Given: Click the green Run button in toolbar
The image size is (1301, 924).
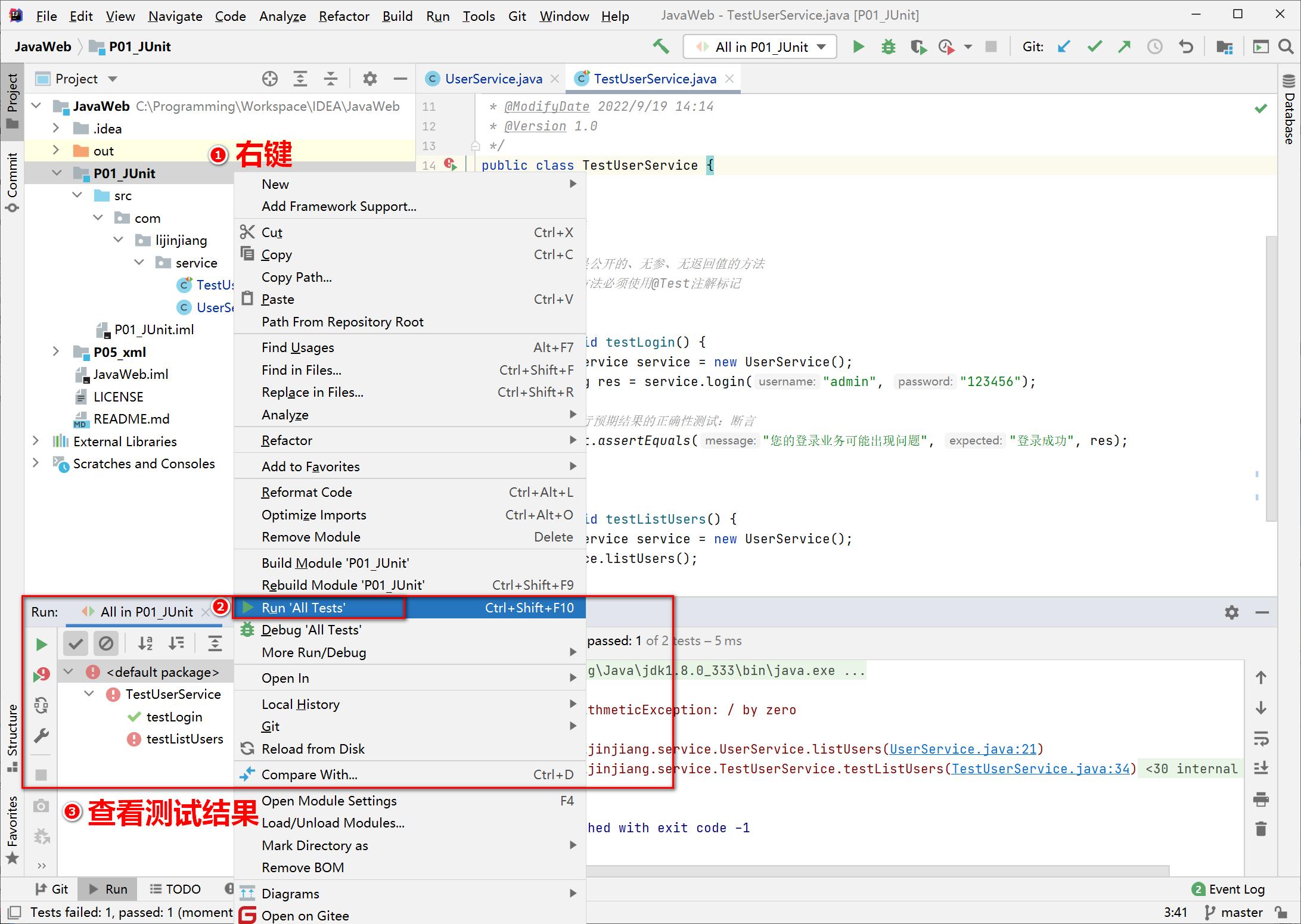Looking at the screenshot, I should point(857,48).
